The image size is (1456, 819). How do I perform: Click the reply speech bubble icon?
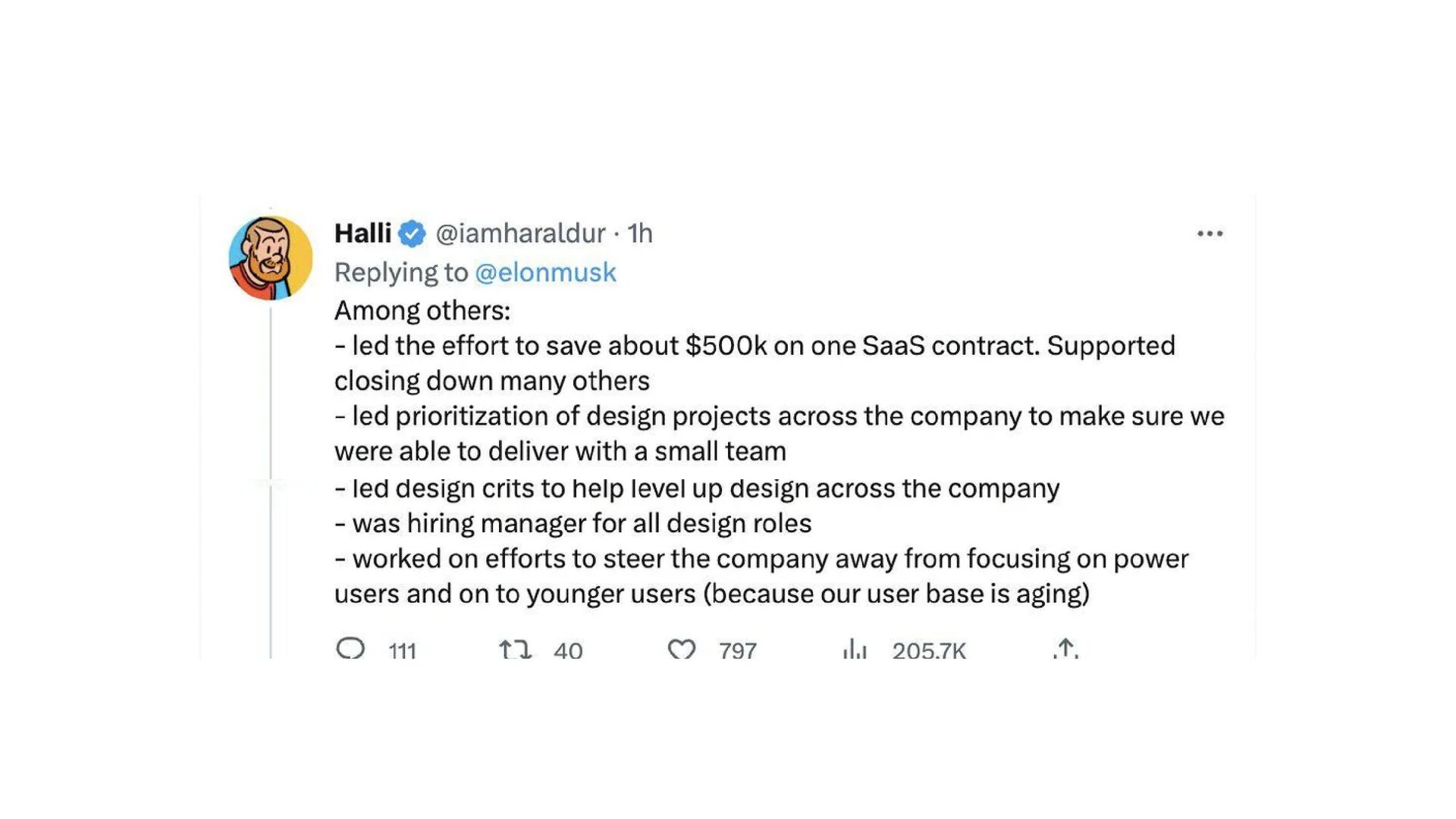(x=350, y=648)
